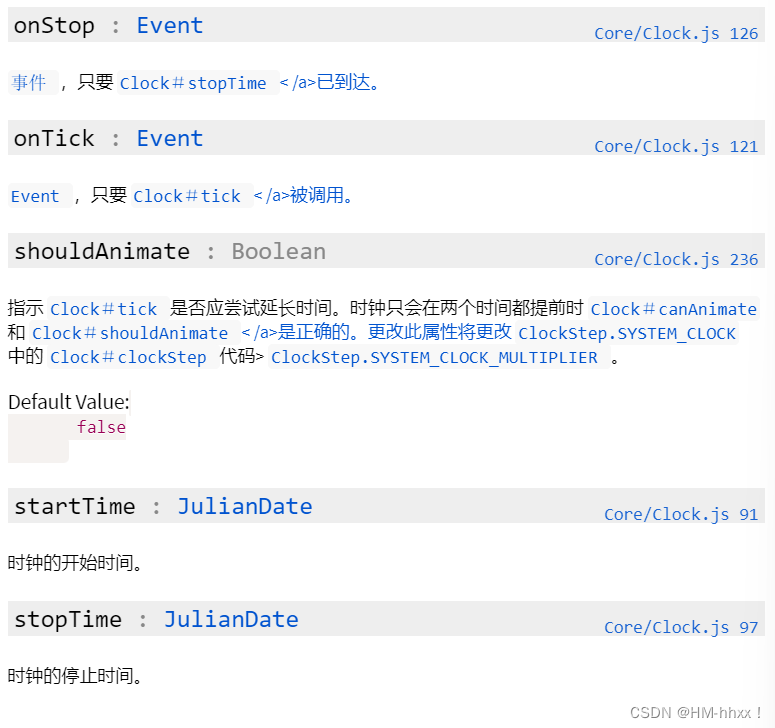Open JulianDate type link beside stopTime
This screenshot has height=728, width=775.
231,619
